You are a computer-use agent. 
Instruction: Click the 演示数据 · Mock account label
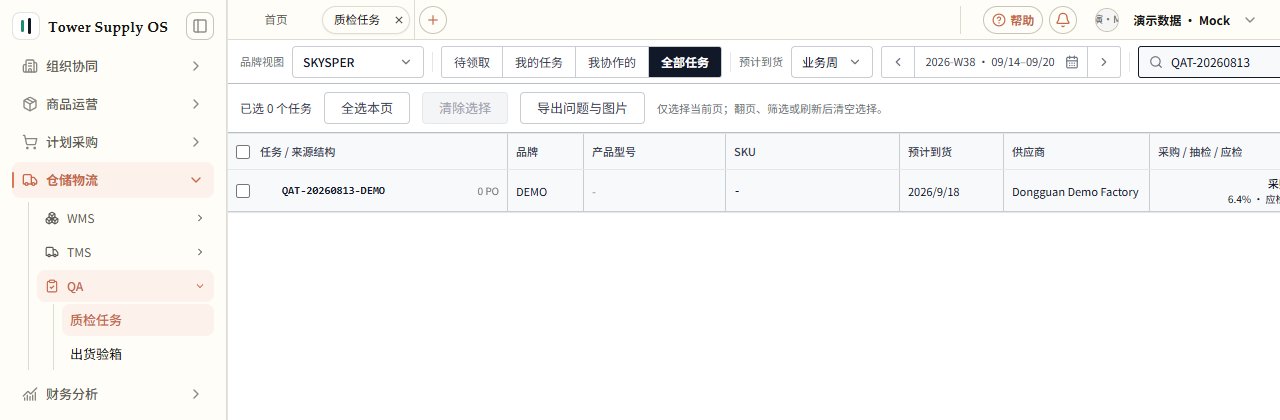[x=1182, y=20]
